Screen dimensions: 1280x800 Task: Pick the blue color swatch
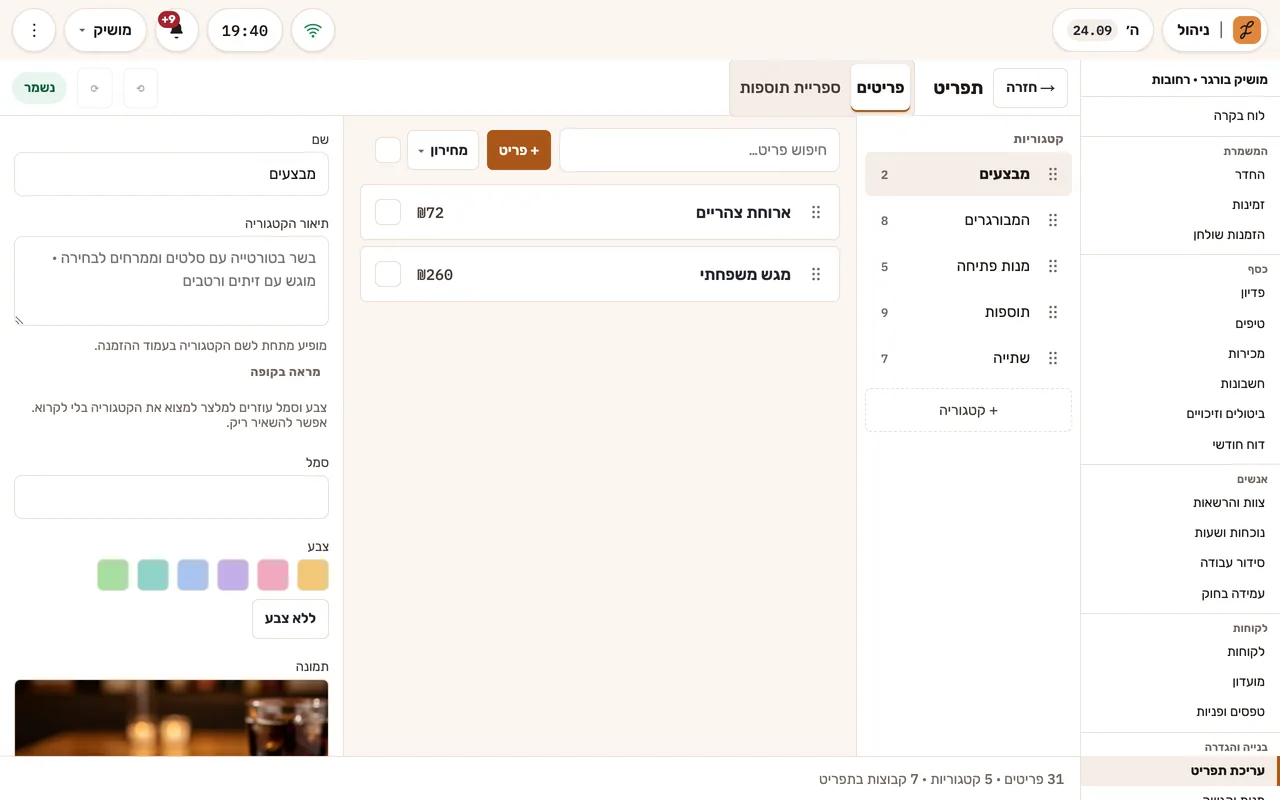193,575
